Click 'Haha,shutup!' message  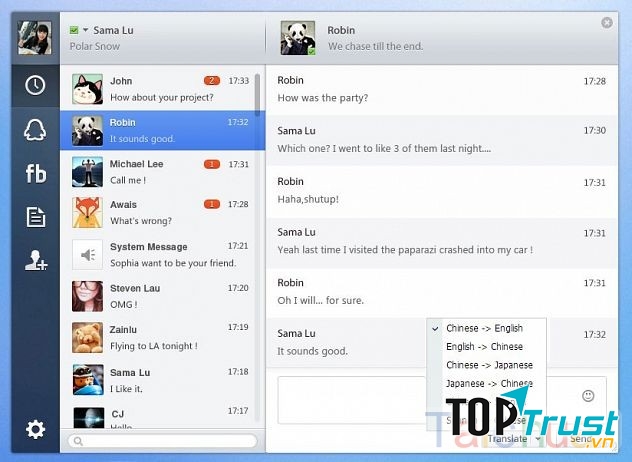(x=308, y=199)
